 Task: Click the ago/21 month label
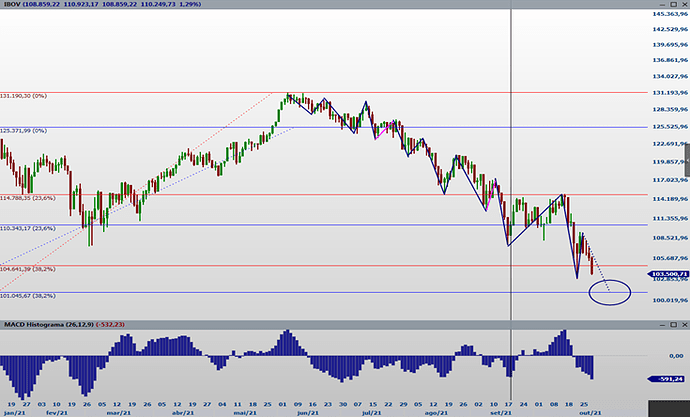point(437,413)
